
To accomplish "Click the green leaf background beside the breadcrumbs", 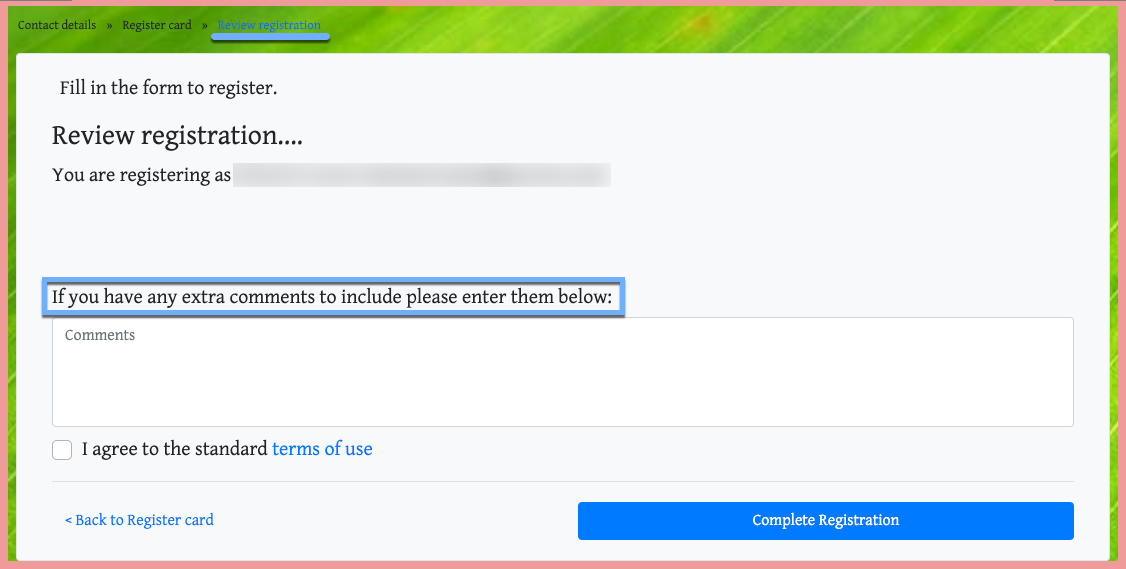I will pyautogui.click(x=700, y=27).
